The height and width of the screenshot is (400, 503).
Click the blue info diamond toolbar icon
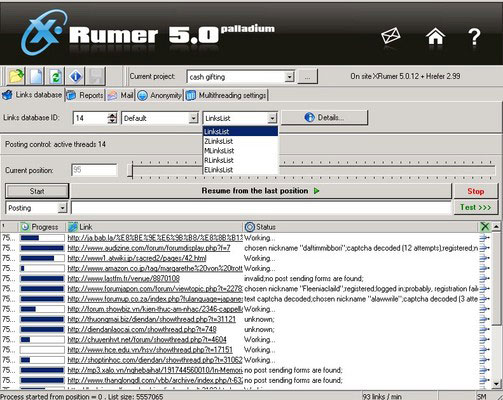(75, 76)
